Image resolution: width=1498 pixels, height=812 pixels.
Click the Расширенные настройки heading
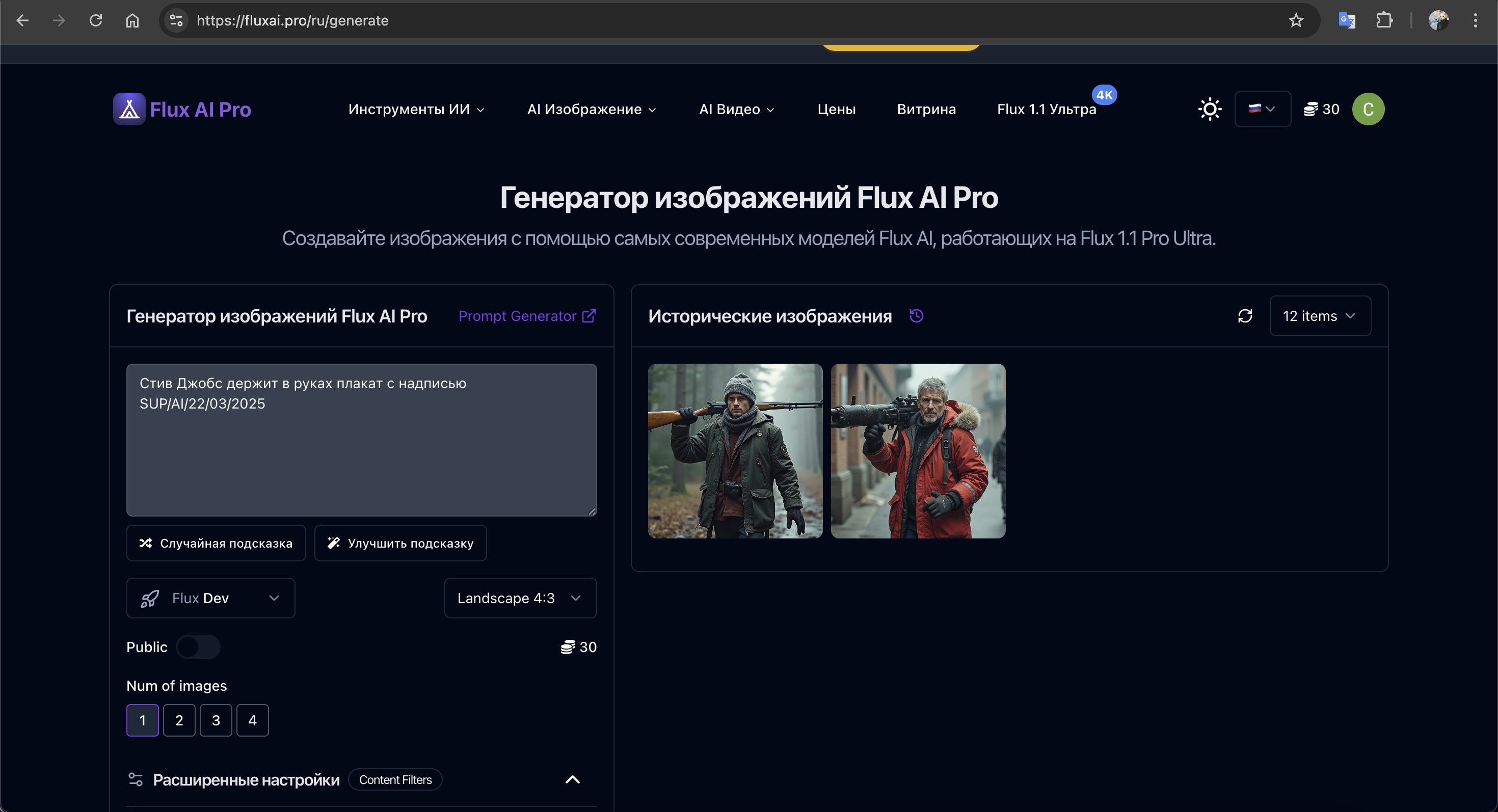pos(246,779)
